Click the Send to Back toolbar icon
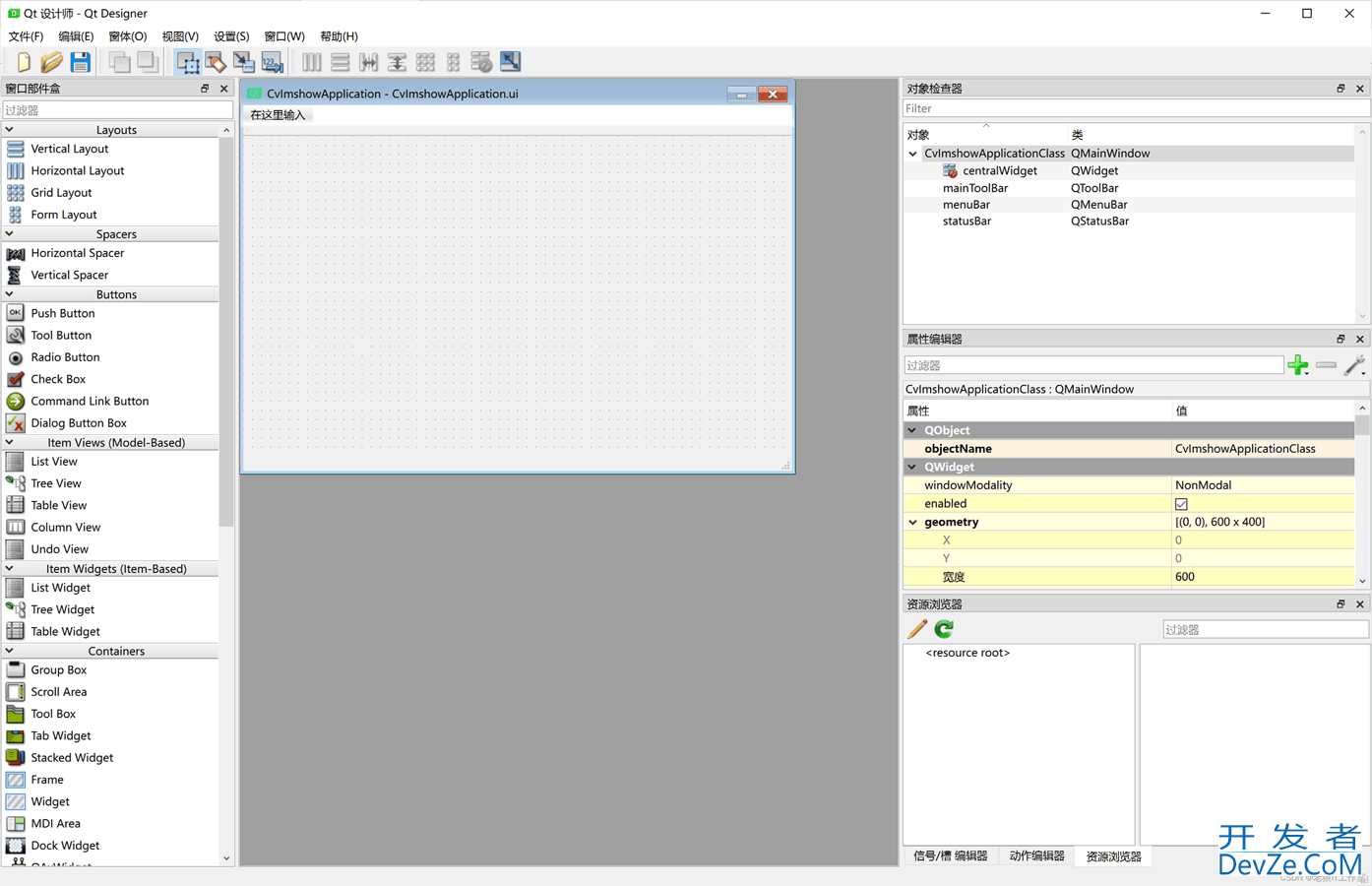1372x886 pixels. [119, 62]
